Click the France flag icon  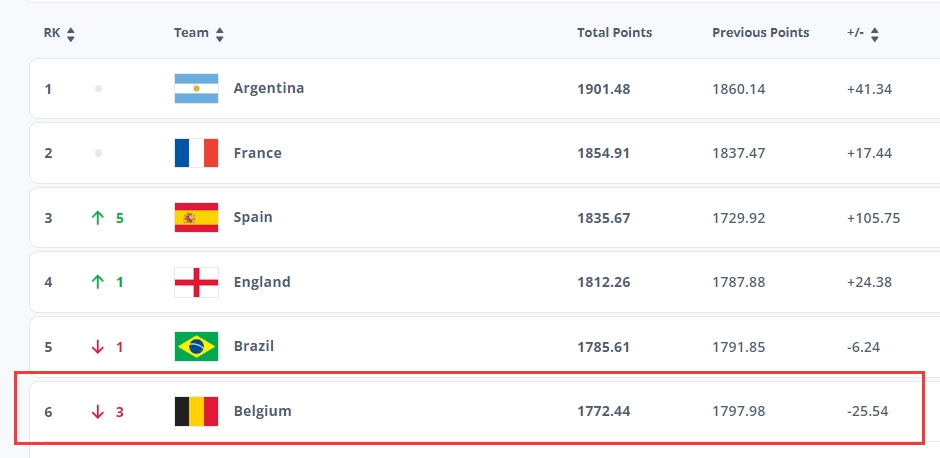tap(196, 153)
